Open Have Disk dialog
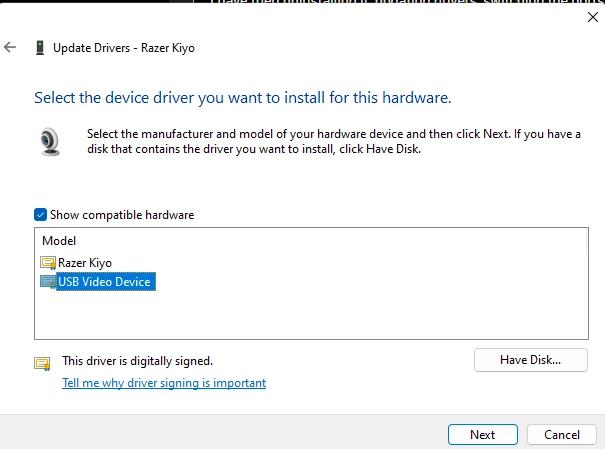 click(x=531, y=360)
